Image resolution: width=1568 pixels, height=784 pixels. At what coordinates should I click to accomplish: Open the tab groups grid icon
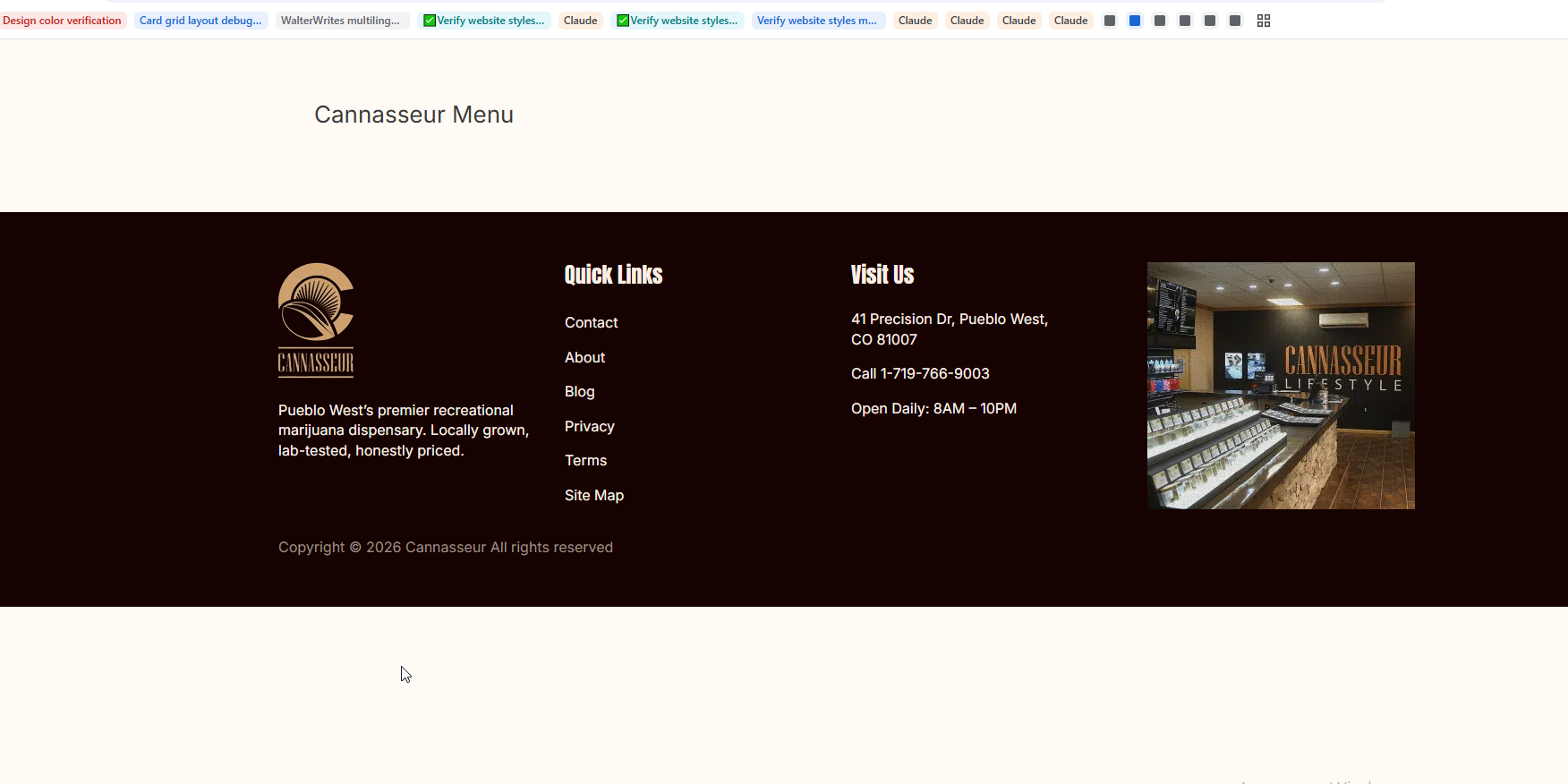1264,21
